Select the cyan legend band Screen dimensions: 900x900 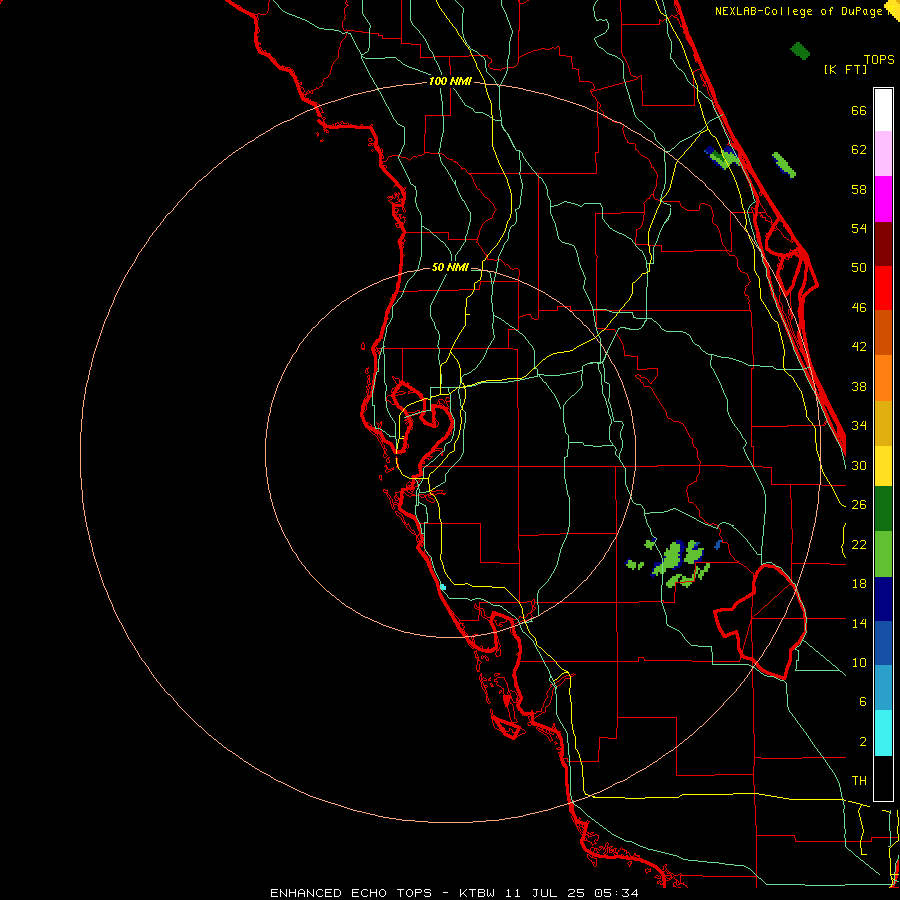(883, 733)
